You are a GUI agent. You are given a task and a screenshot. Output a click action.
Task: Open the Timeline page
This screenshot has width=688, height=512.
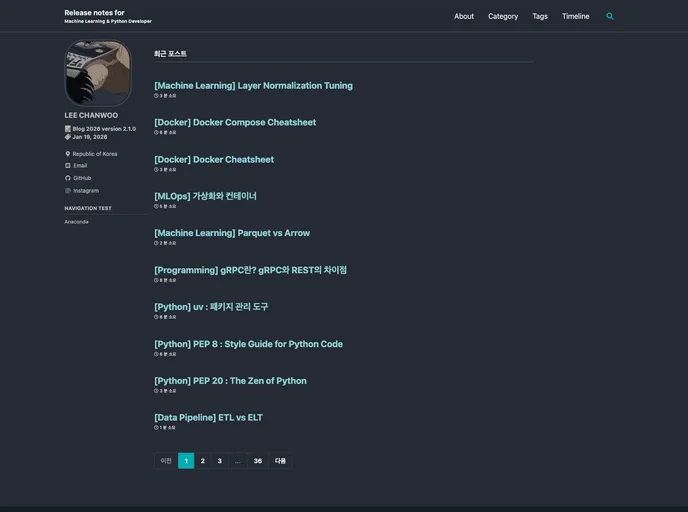[x=575, y=16]
